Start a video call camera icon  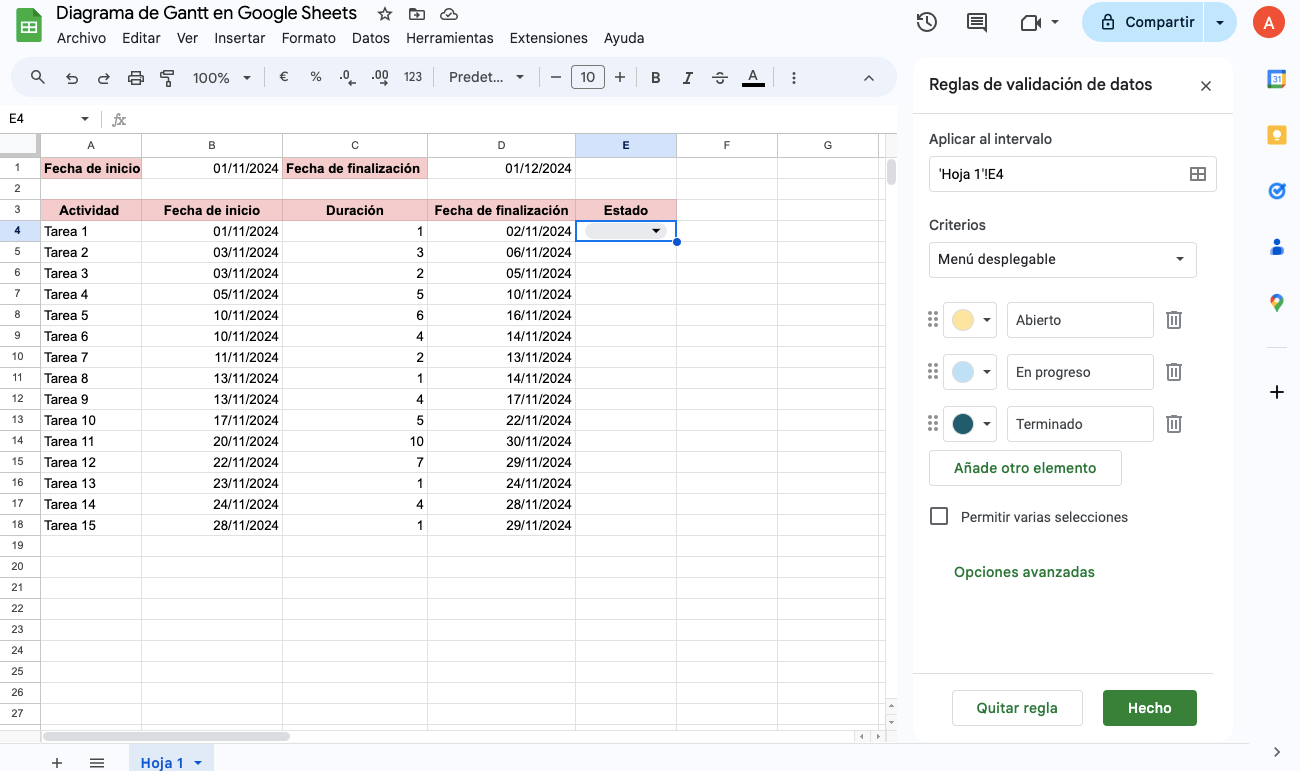pyautogui.click(x=1030, y=22)
